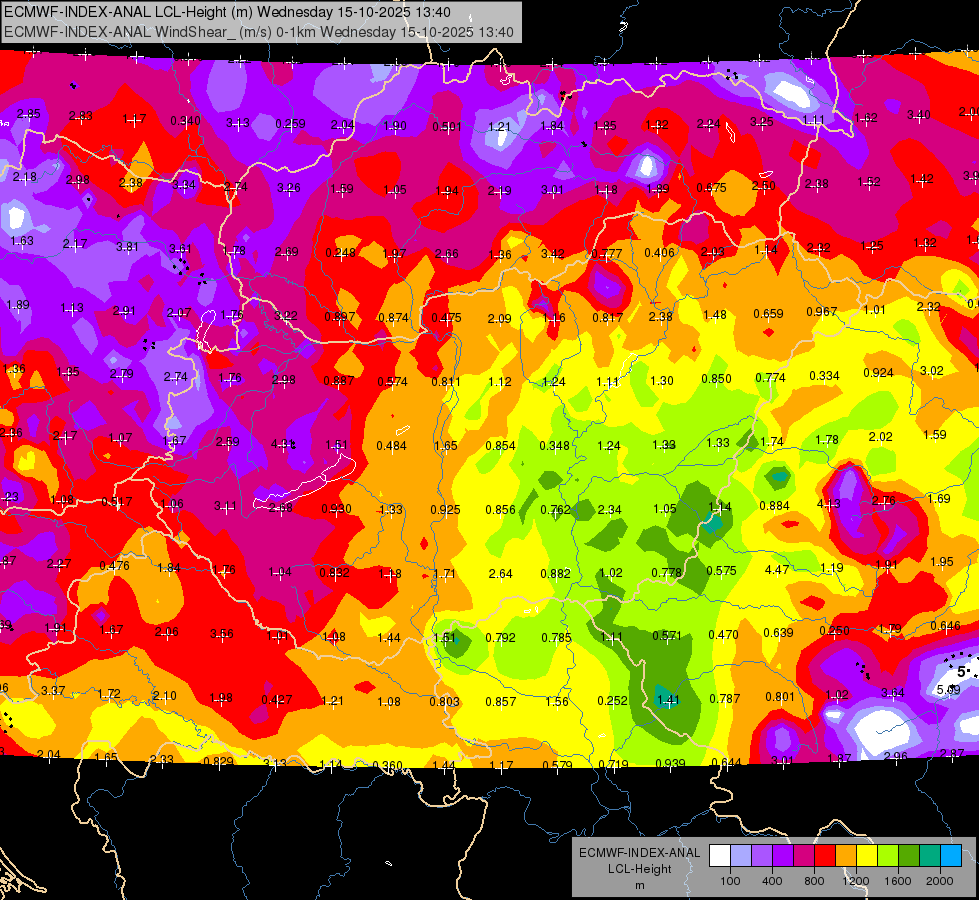
Task: Click the 0.340 wind shear value
Action: tap(185, 121)
